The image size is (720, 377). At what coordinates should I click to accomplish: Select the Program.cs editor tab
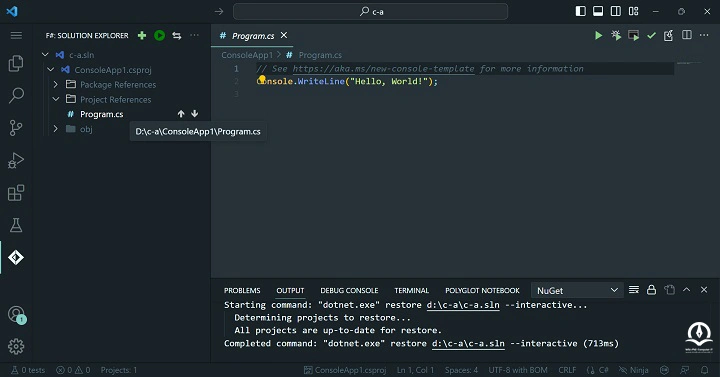pos(253,35)
